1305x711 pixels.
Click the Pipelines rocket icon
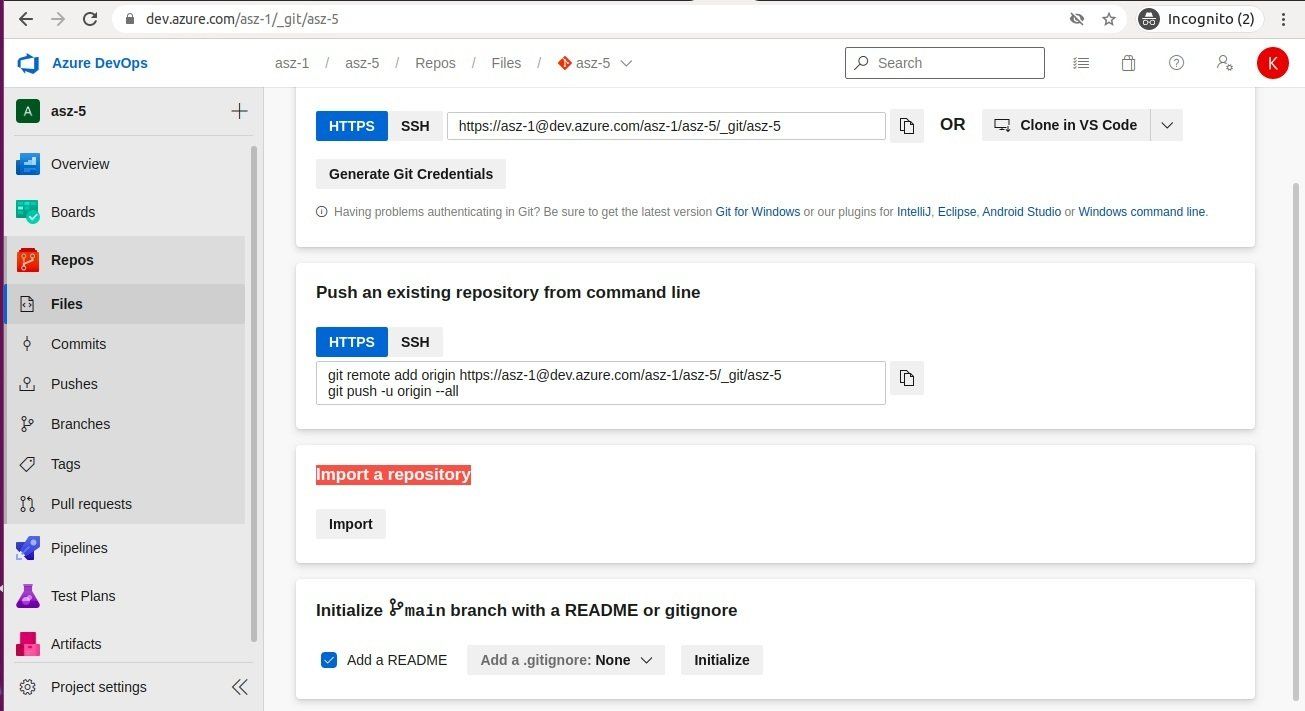[28, 548]
